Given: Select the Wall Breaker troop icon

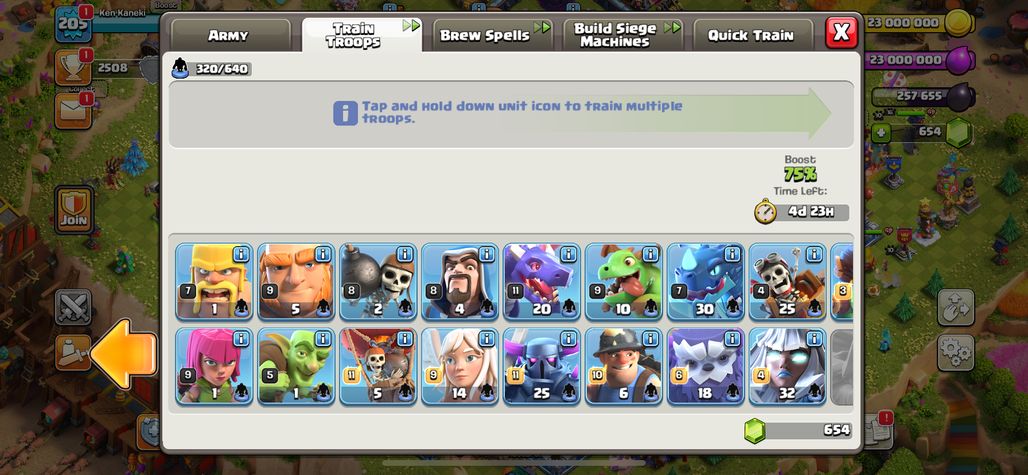Looking at the screenshot, I should [378, 281].
